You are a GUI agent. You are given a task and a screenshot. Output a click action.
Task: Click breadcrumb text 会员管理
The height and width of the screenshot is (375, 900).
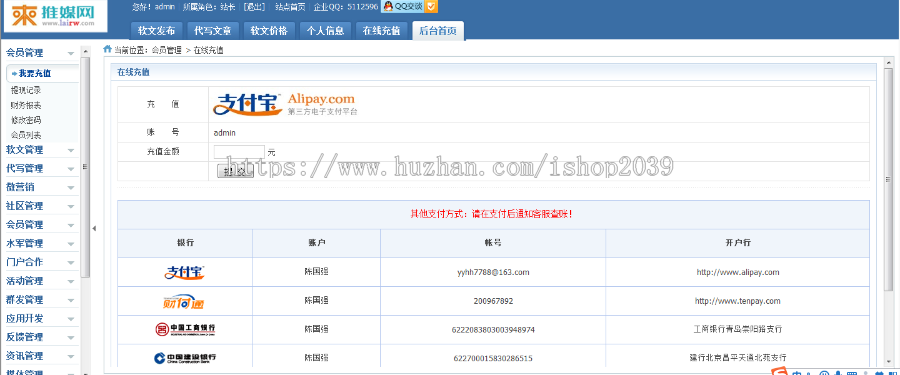(166, 50)
